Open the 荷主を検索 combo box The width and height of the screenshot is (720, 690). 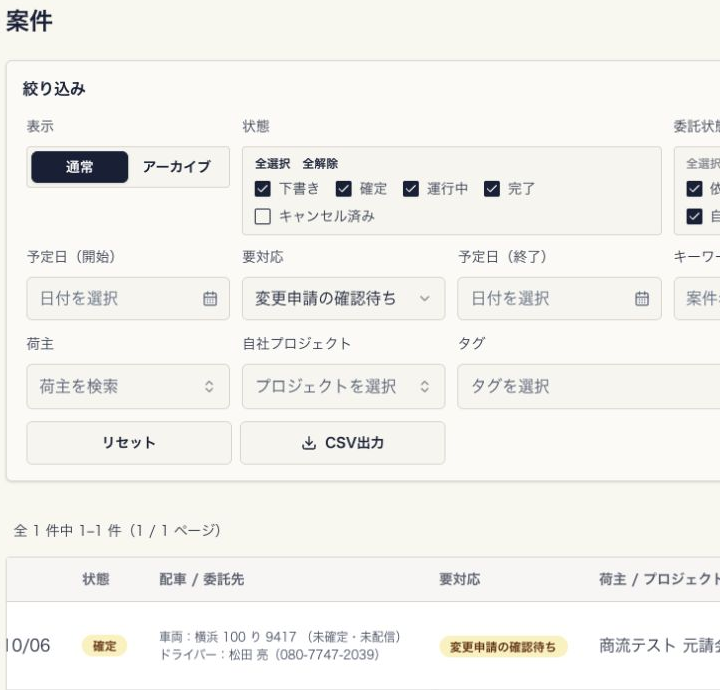[128, 387]
